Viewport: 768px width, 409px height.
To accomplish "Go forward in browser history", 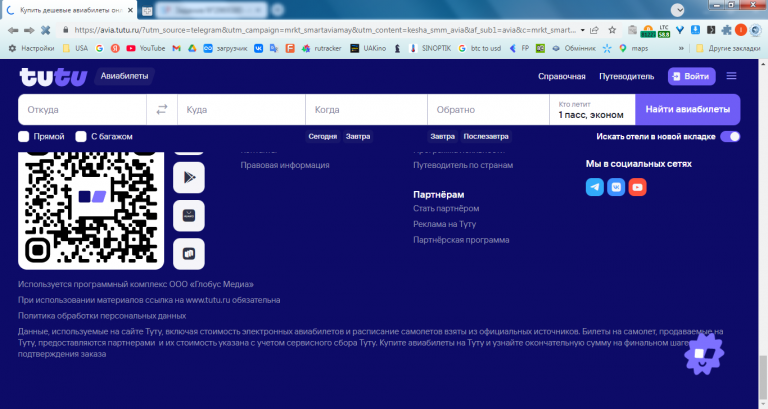I will (29, 30).
